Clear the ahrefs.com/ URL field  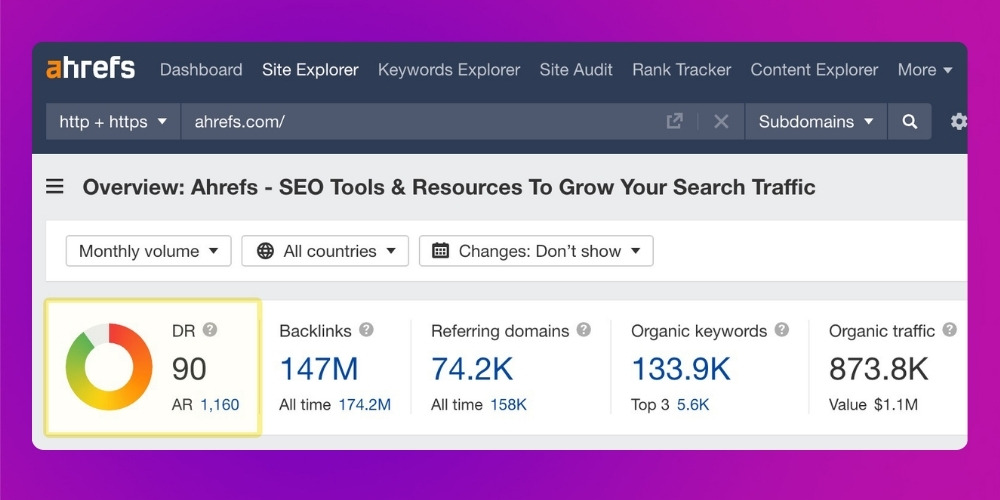point(721,121)
